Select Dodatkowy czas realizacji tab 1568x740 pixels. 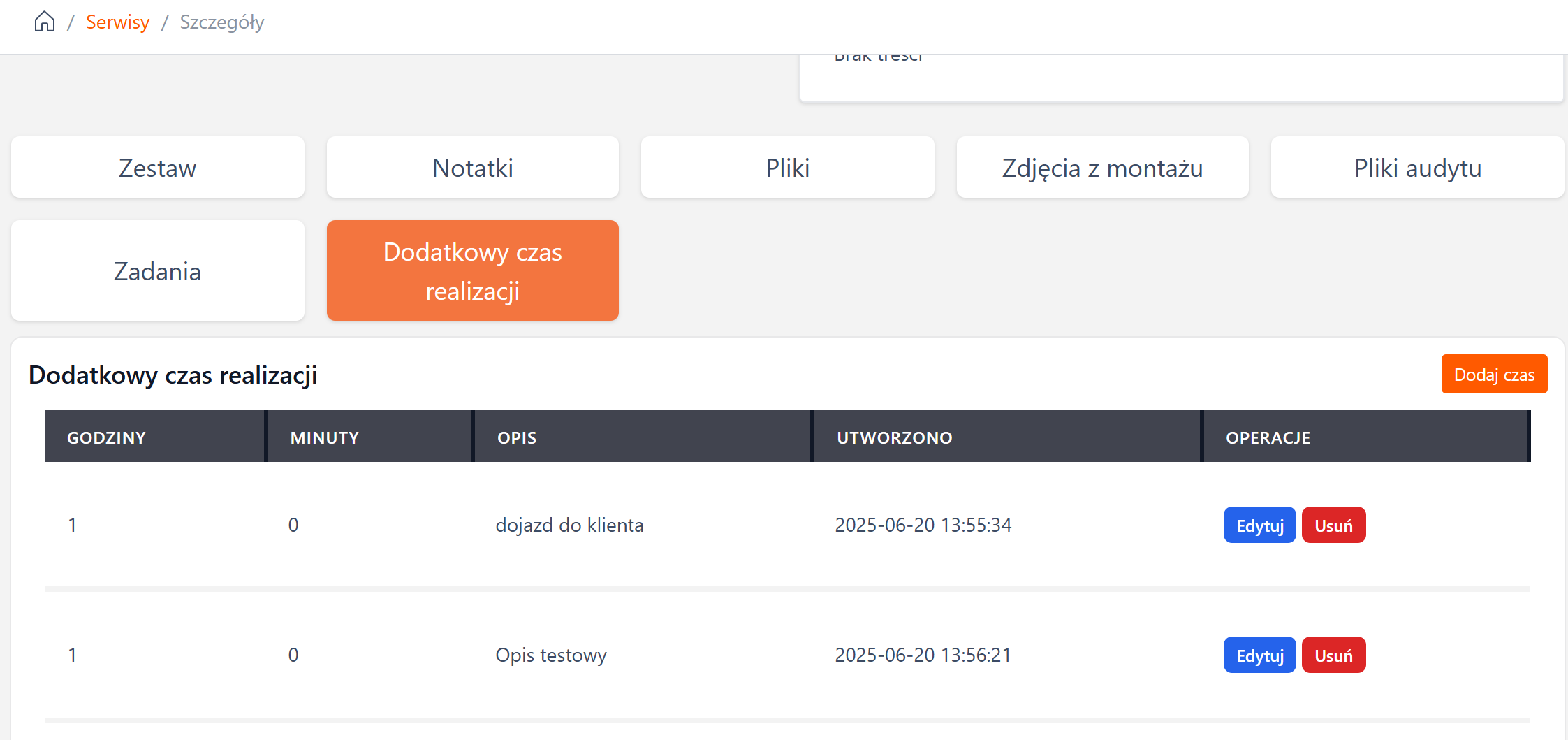coord(473,271)
